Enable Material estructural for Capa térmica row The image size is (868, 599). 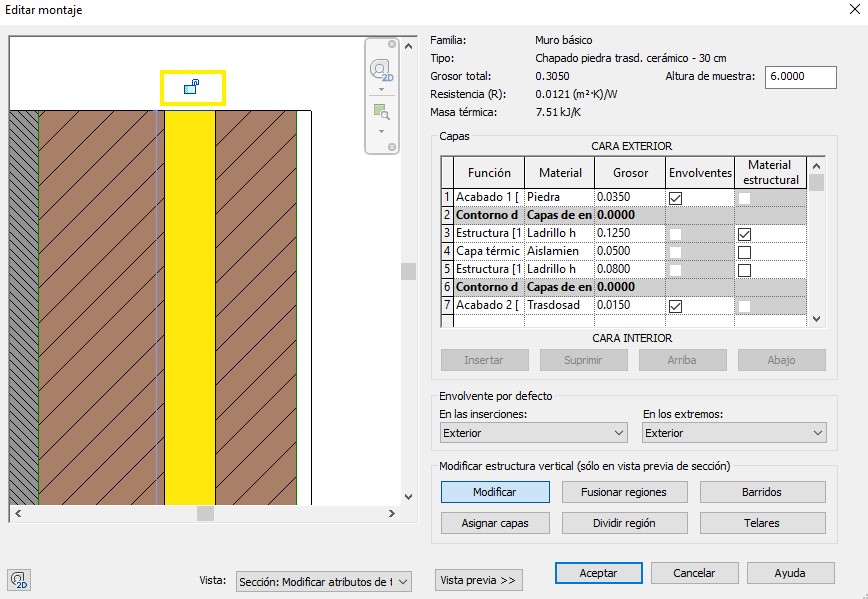click(x=743, y=252)
